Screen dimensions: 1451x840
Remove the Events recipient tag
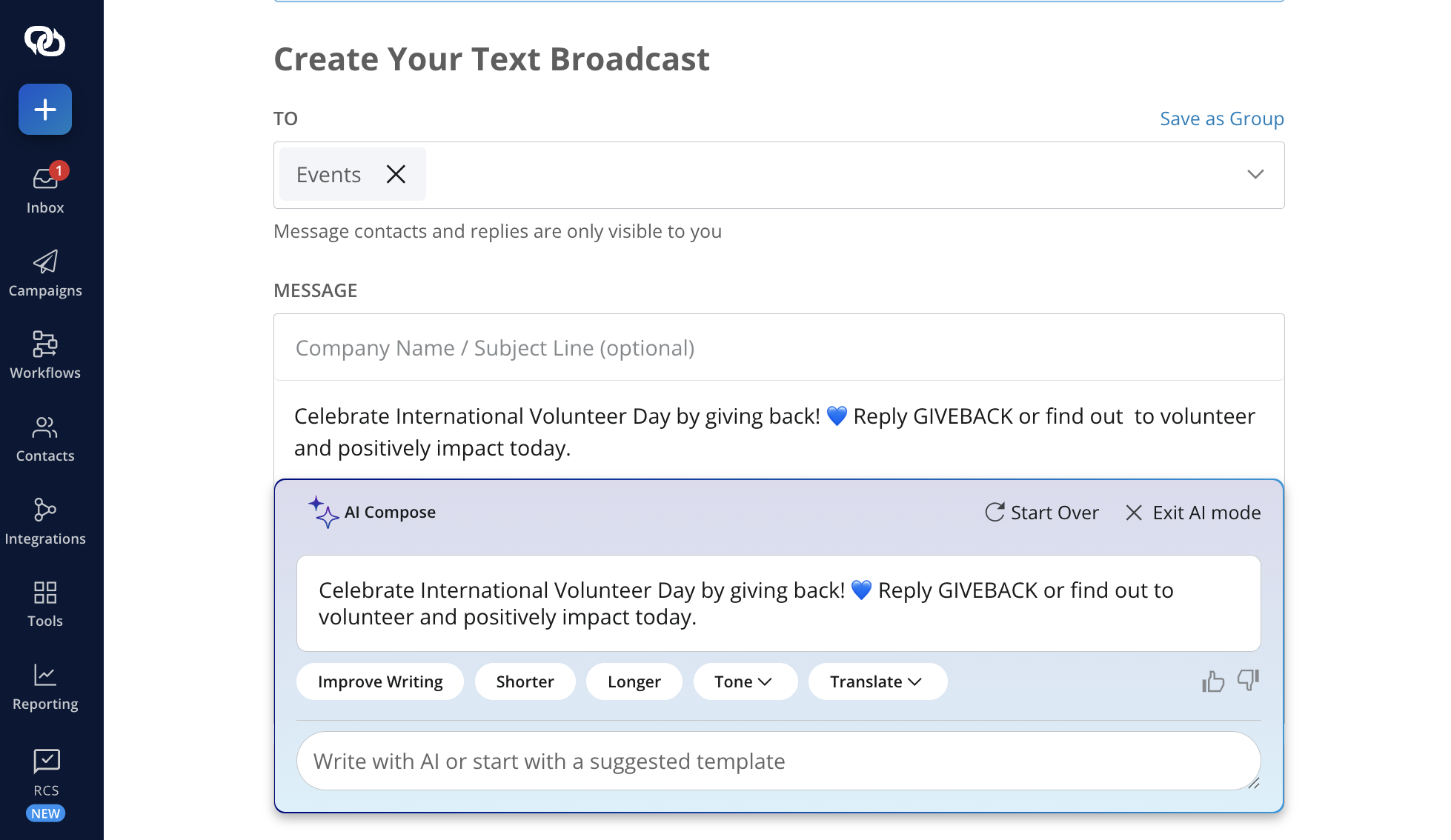396,174
